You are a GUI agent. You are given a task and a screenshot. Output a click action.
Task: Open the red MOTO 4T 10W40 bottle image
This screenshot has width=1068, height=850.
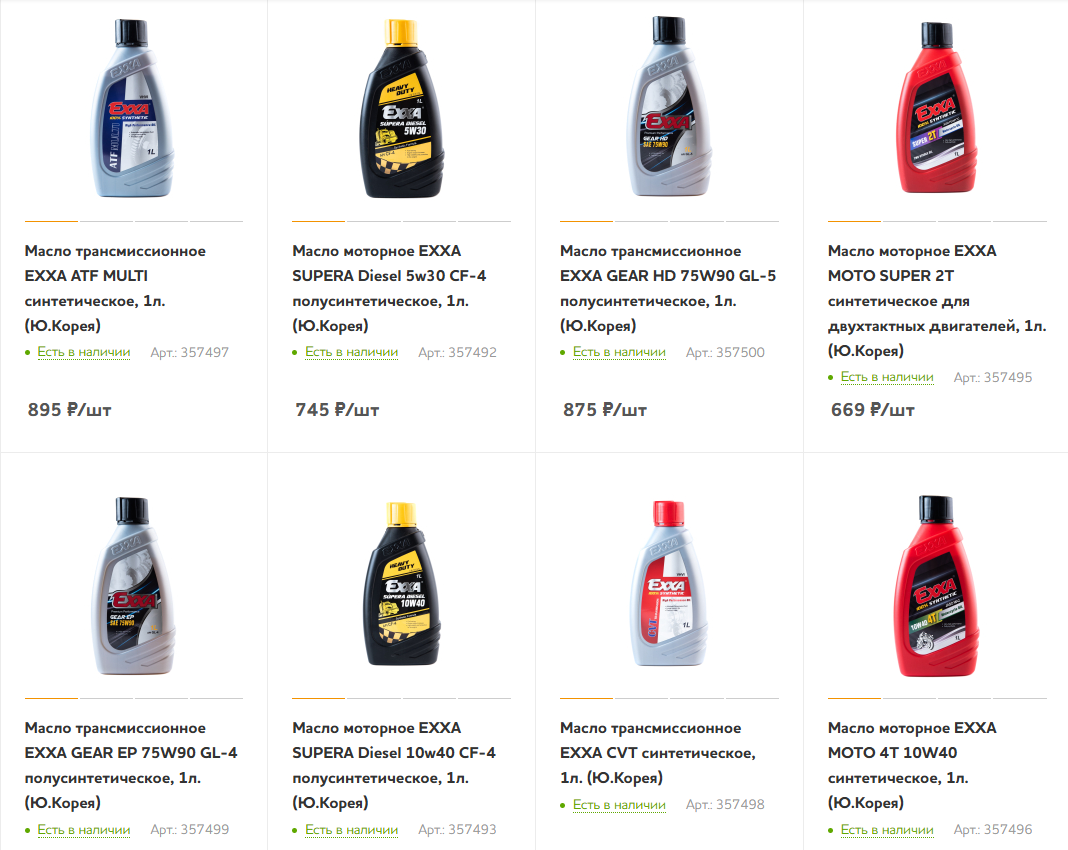click(937, 585)
